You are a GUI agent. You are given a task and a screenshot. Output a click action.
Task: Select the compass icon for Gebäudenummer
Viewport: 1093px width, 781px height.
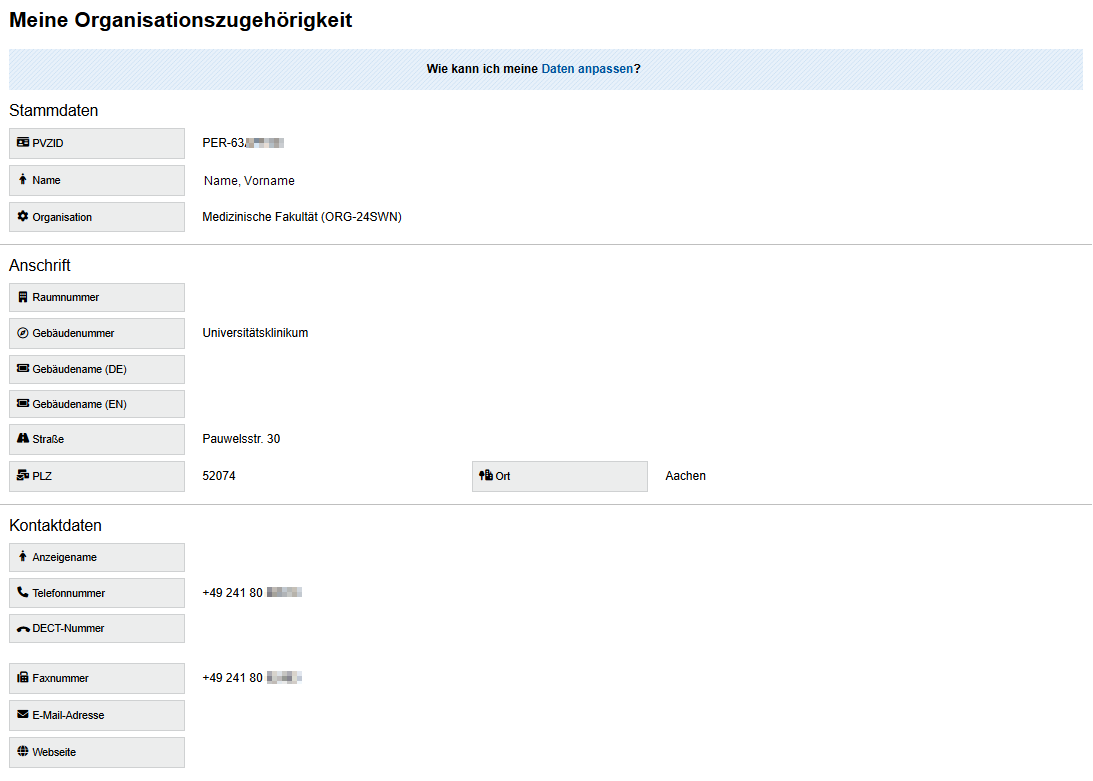click(x=22, y=333)
